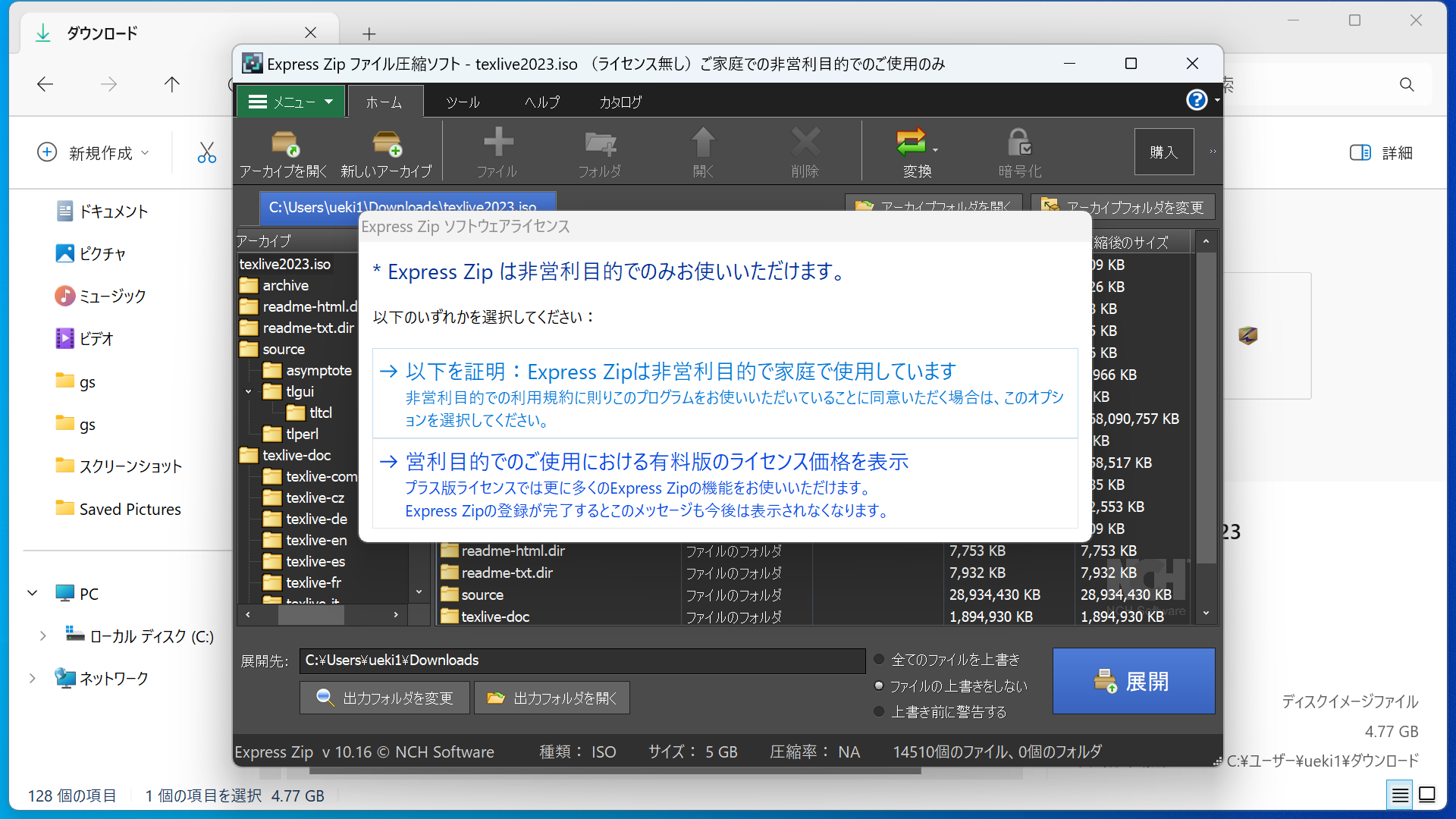Create a new archive with 新しいアーカイブ icon
The height and width of the screenshot is (819, 1456).
point(387,150)
